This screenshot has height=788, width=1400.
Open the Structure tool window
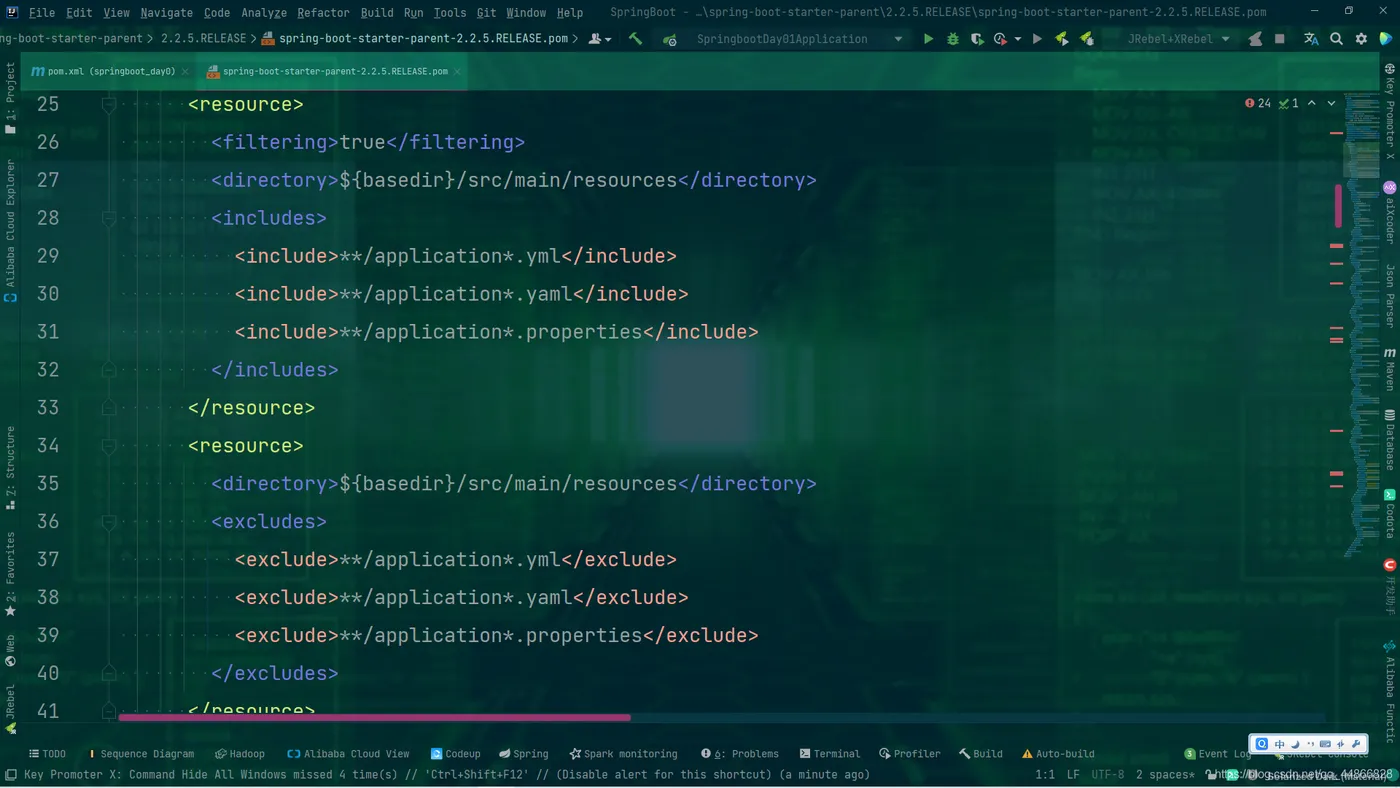click(x=10, y=467)
